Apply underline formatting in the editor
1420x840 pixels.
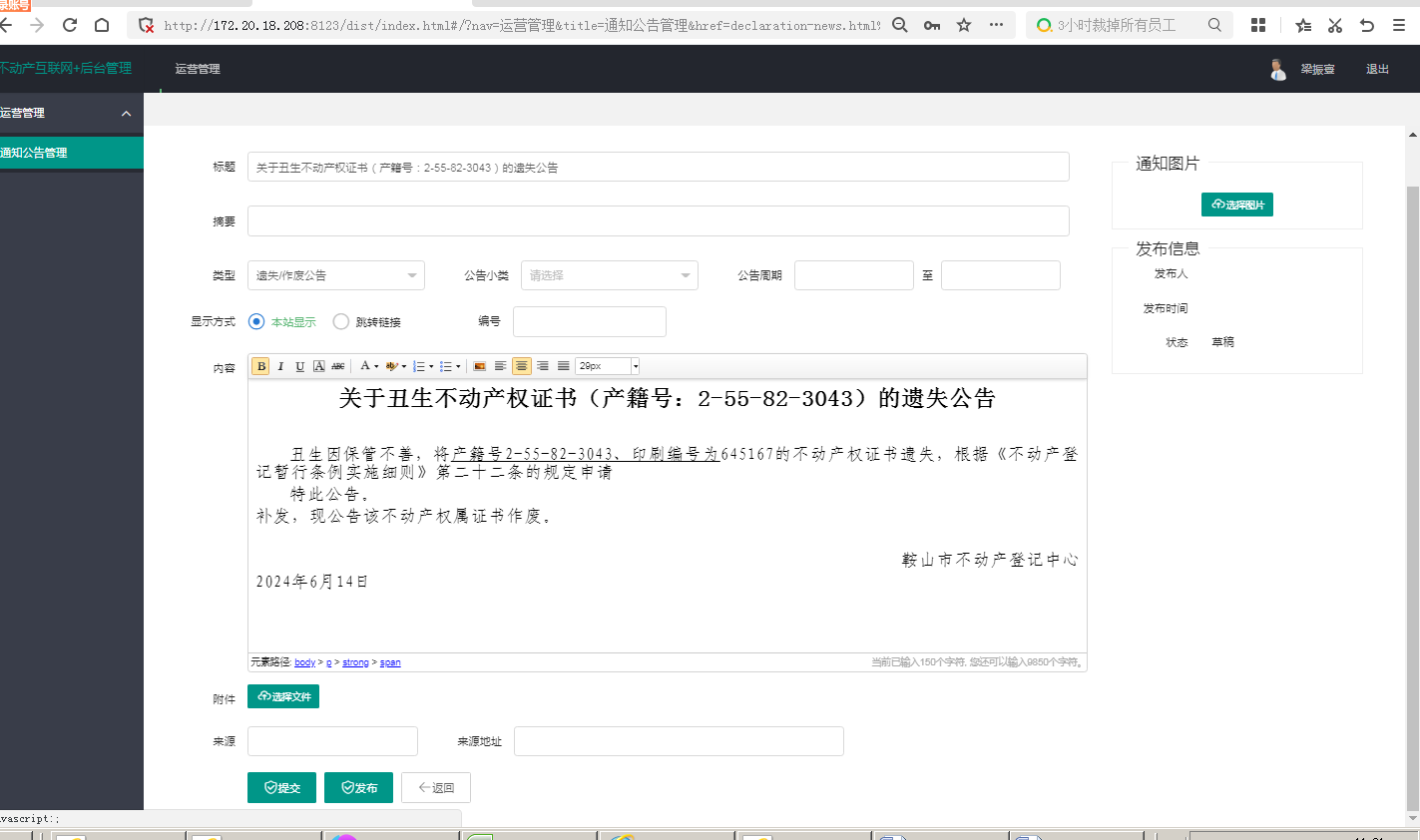pos(299,366)
